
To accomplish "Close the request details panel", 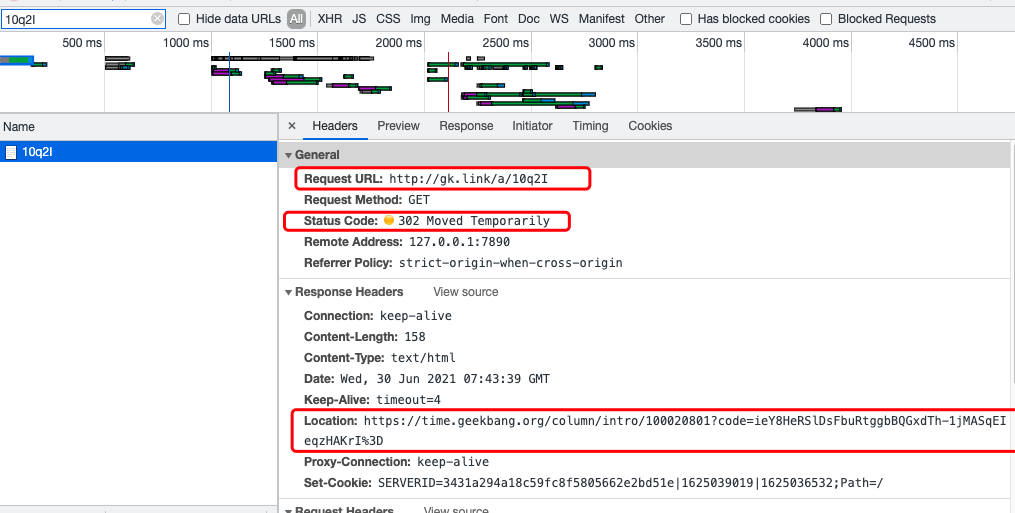I will tap(292, 126).
